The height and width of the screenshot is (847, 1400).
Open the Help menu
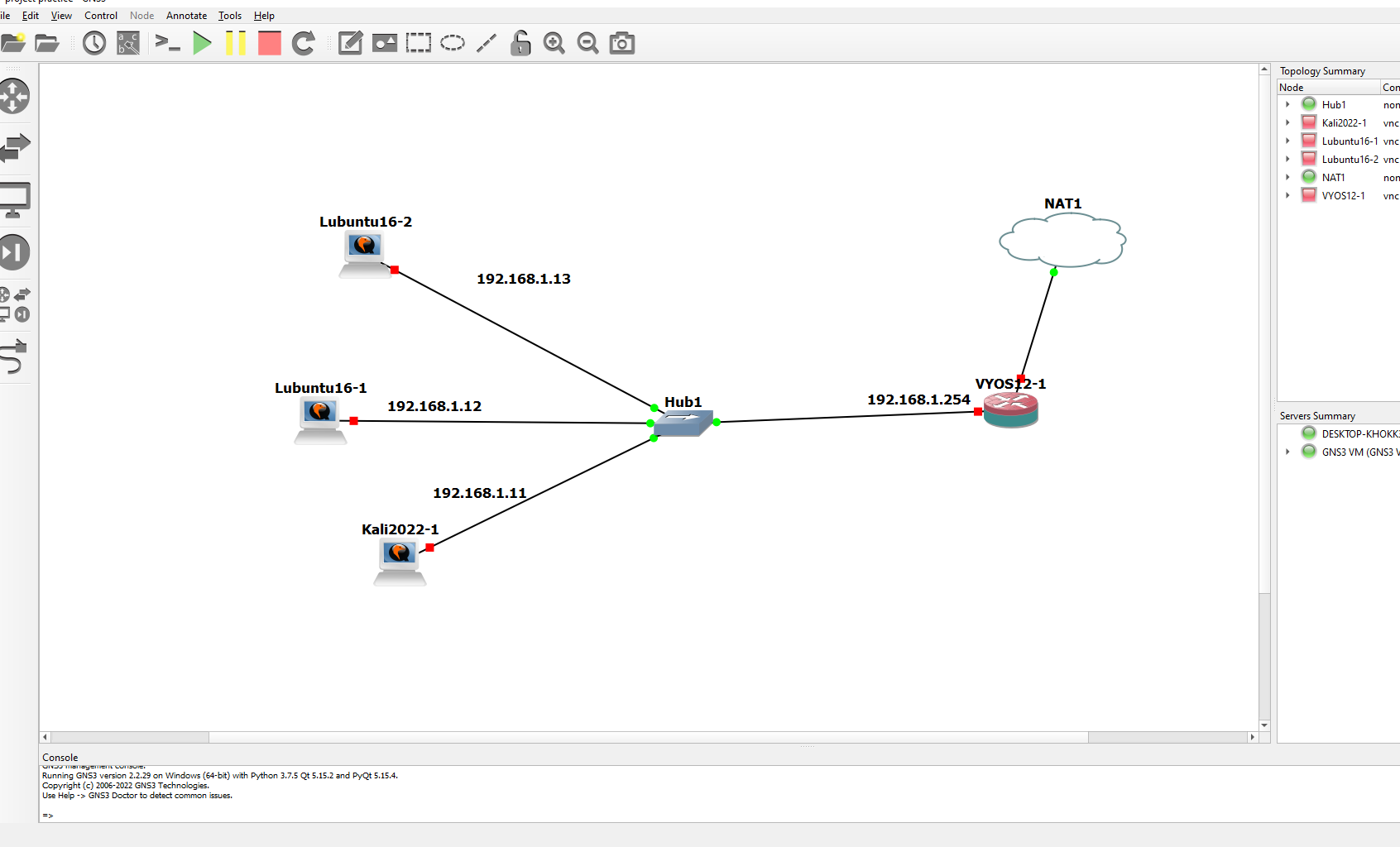coord(264,16)
